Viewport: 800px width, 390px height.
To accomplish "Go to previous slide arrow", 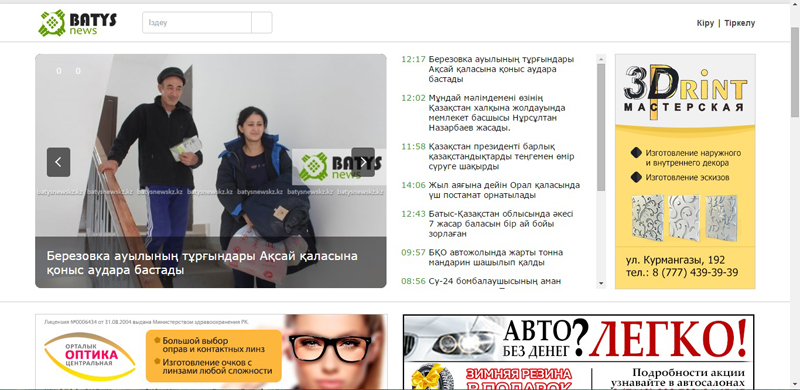I will (x=58, y=162).
